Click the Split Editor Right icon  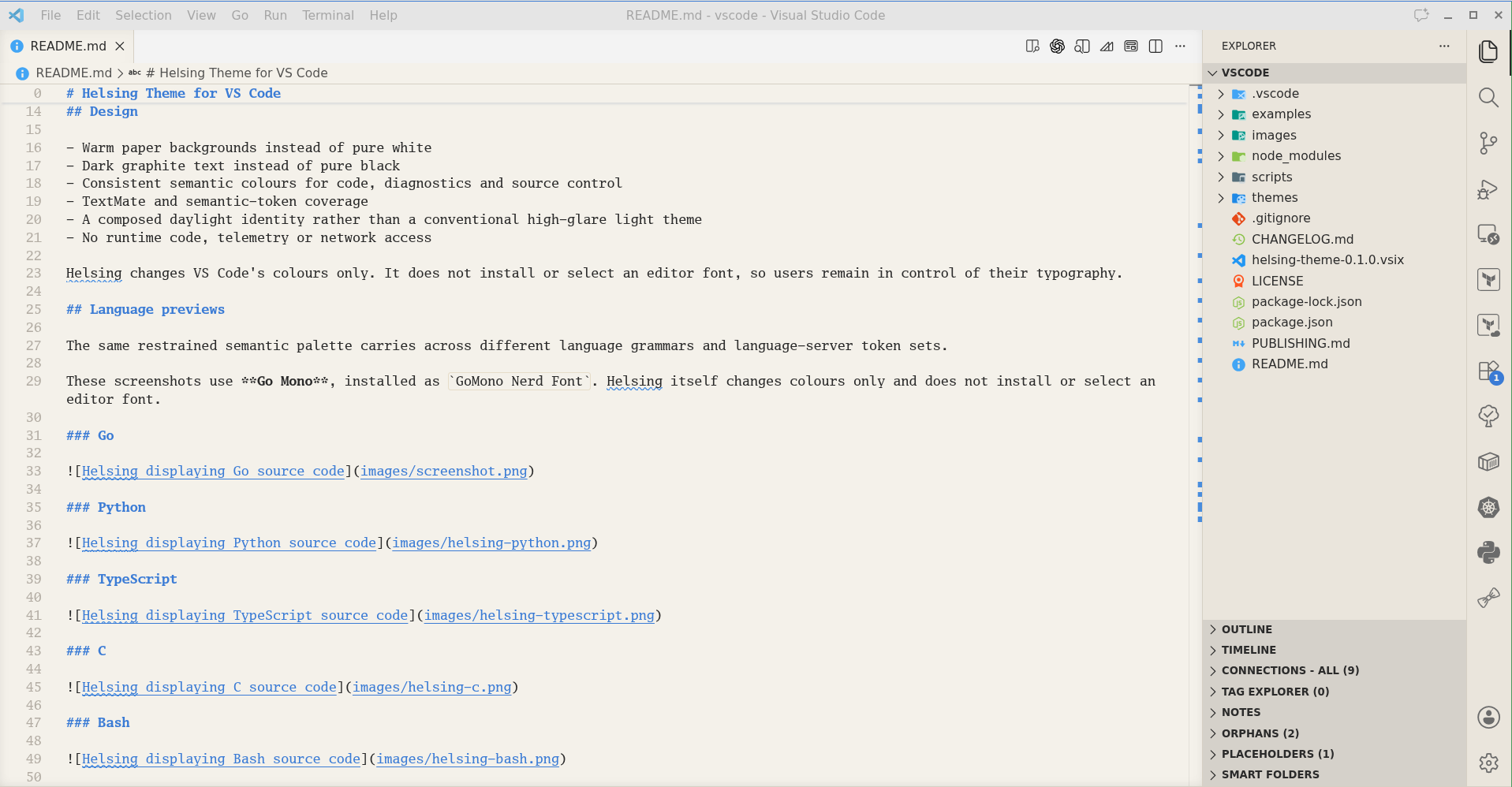click(1155, 47)
